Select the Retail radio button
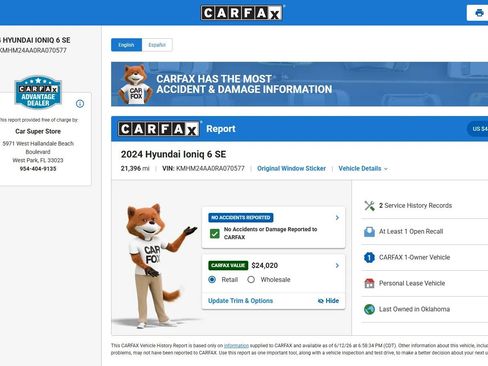 212,279
